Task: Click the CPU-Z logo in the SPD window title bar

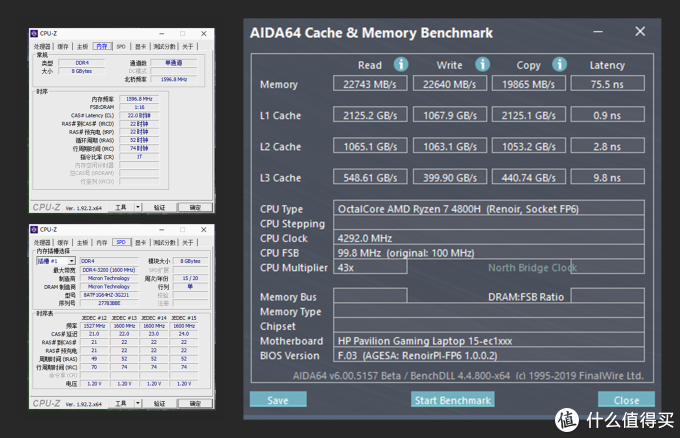Action: click(34, 229)
